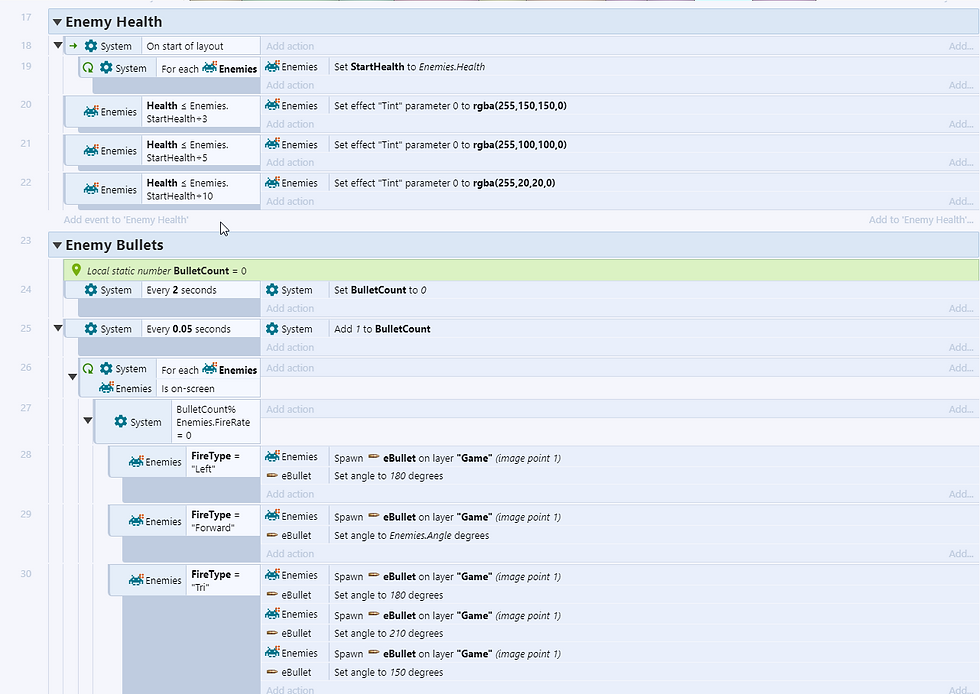Image resolution: width=980 pixels, height=694 pixels.
Task: Click Enemies icon of rgba(255,20,20,0) action
Action: [x=272, y=183]
